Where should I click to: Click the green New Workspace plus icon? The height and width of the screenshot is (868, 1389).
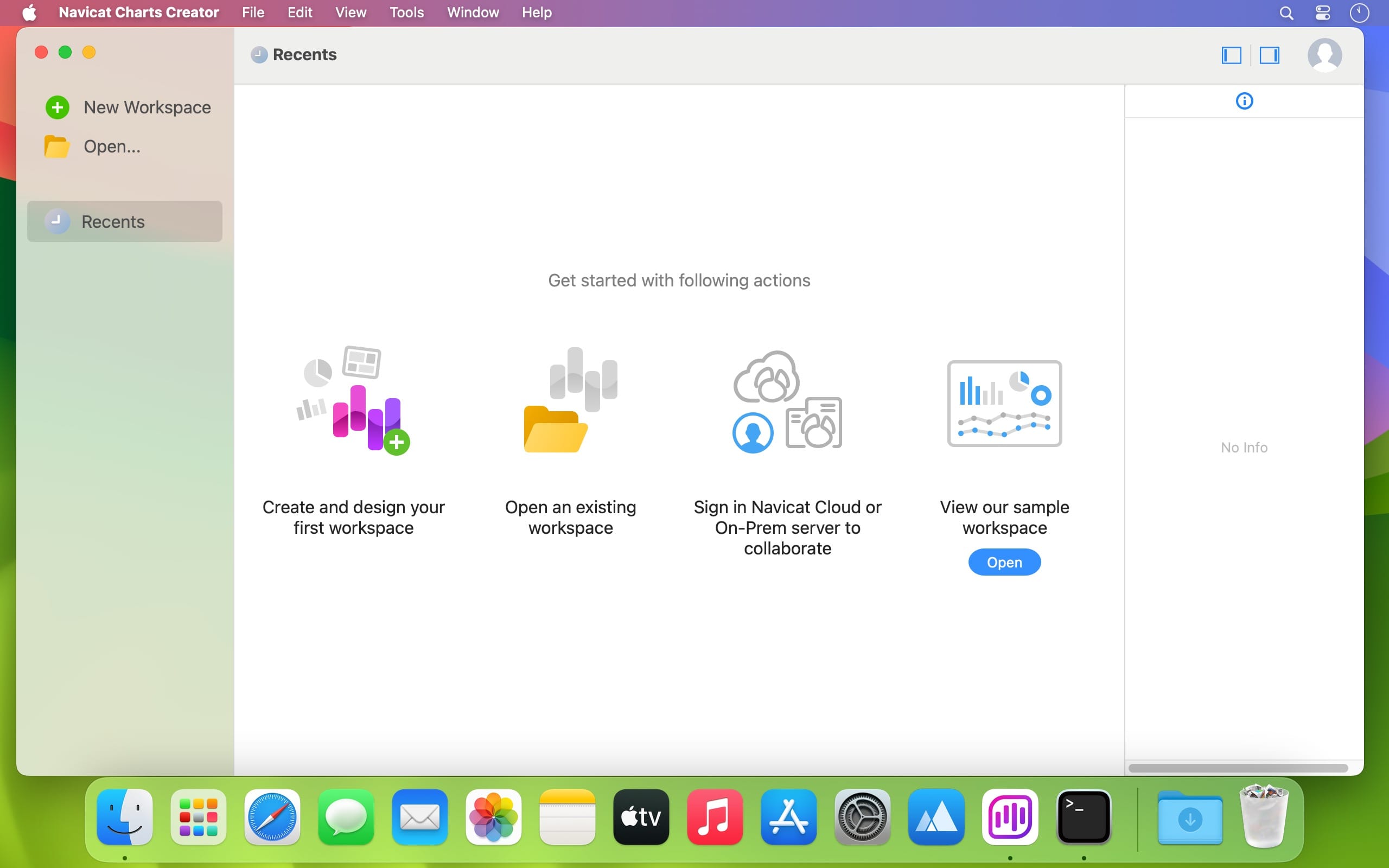pos(58,107)
